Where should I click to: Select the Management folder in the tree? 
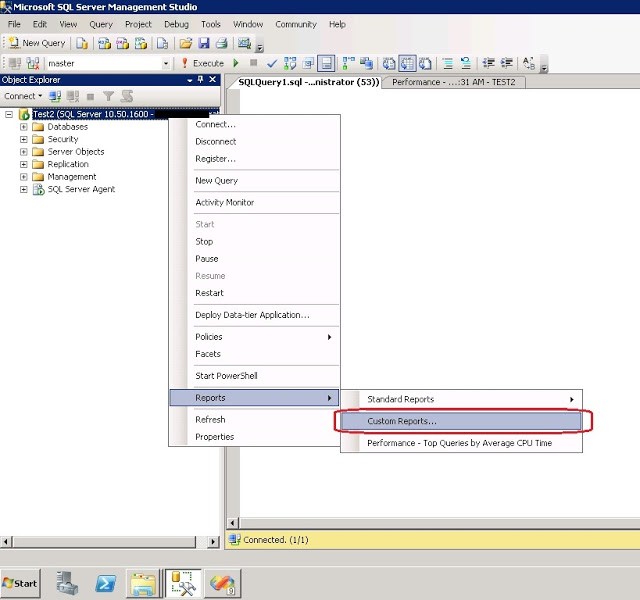[71, 177]
